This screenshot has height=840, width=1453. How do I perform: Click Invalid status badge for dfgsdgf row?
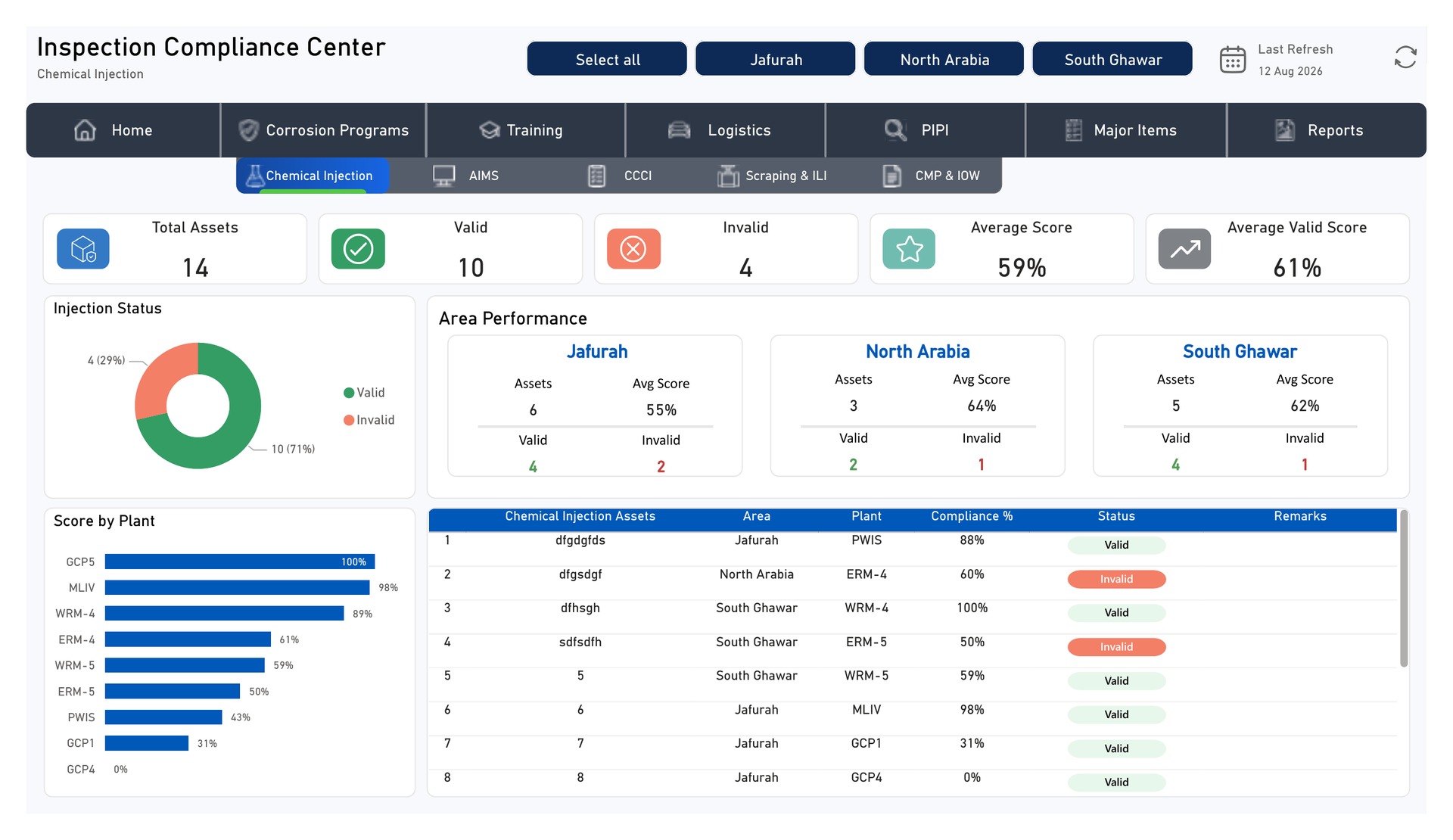1116,580
